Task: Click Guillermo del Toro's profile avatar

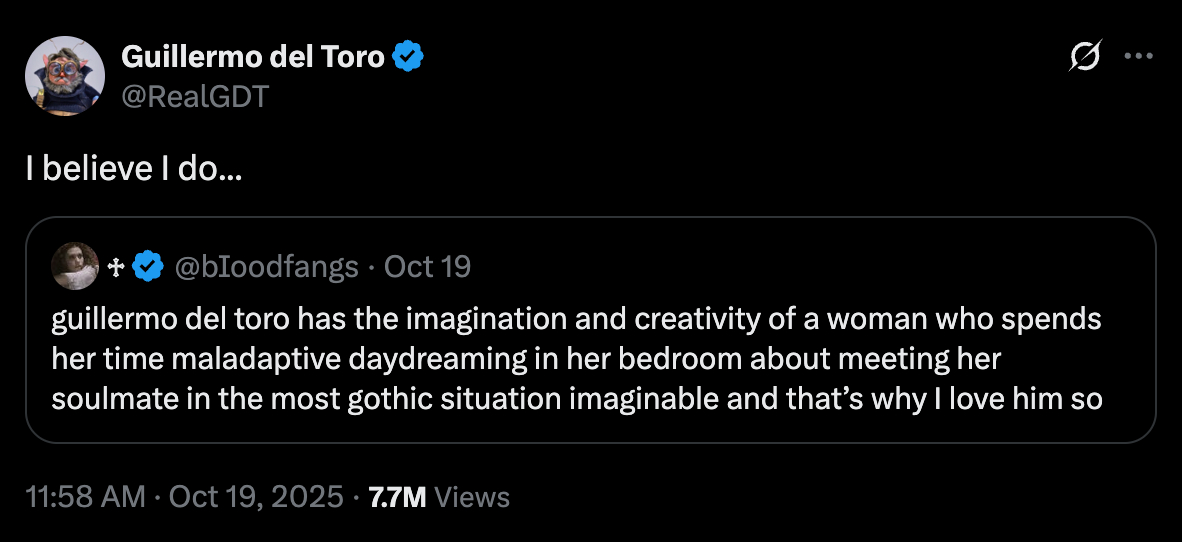Action: (x=65, y=76)
